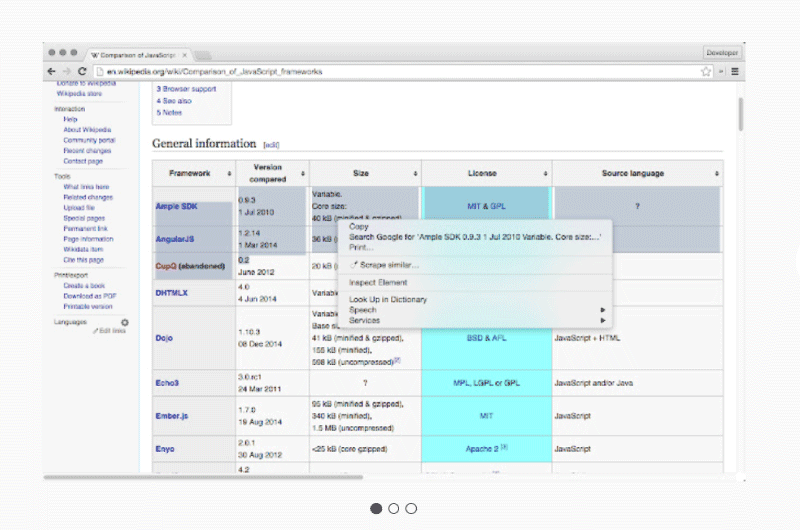Expand the Services submenu
The width and height of the screenshot is (800, 530).
pos(475,320)
